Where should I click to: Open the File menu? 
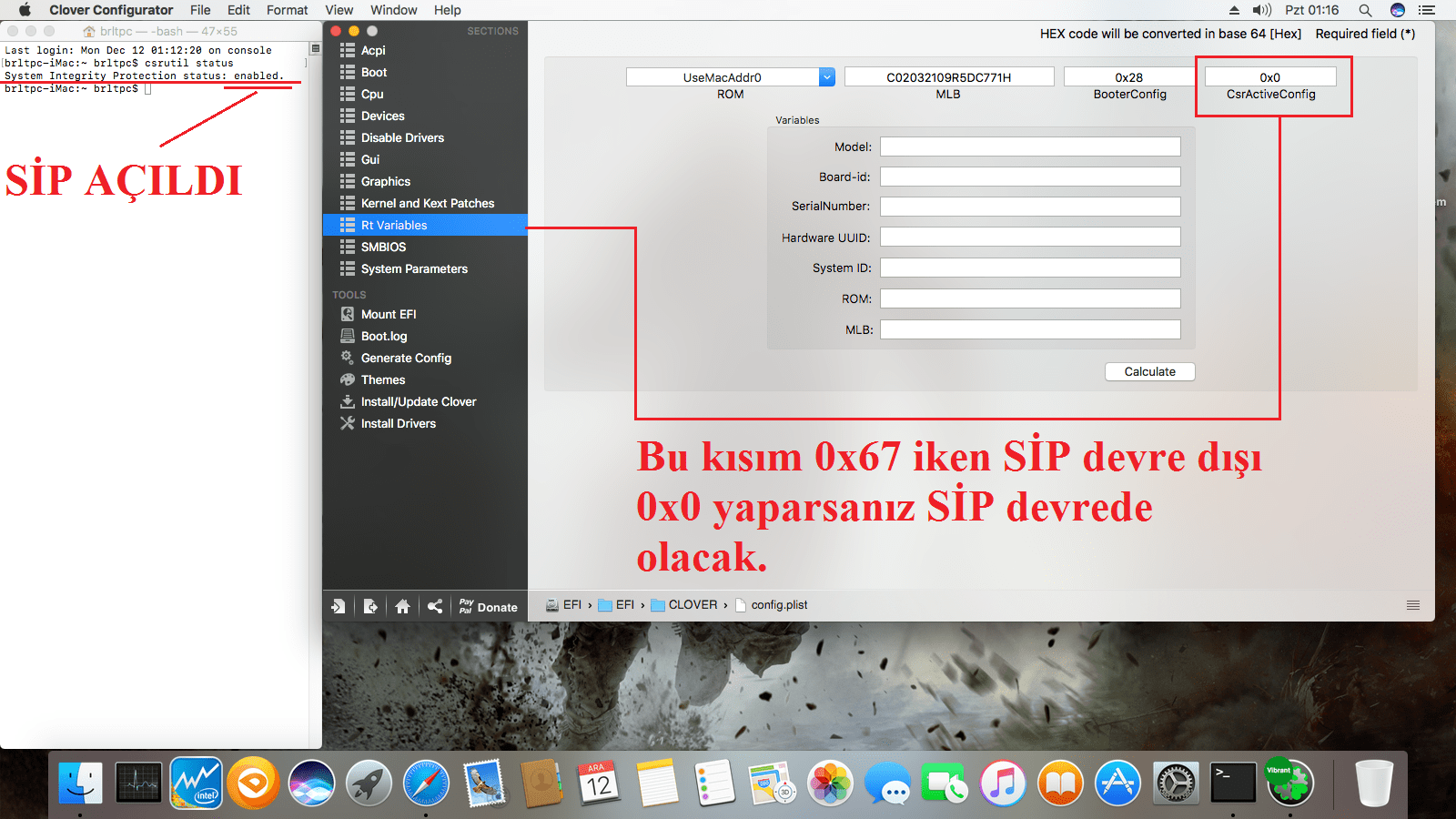coord(200,10)
